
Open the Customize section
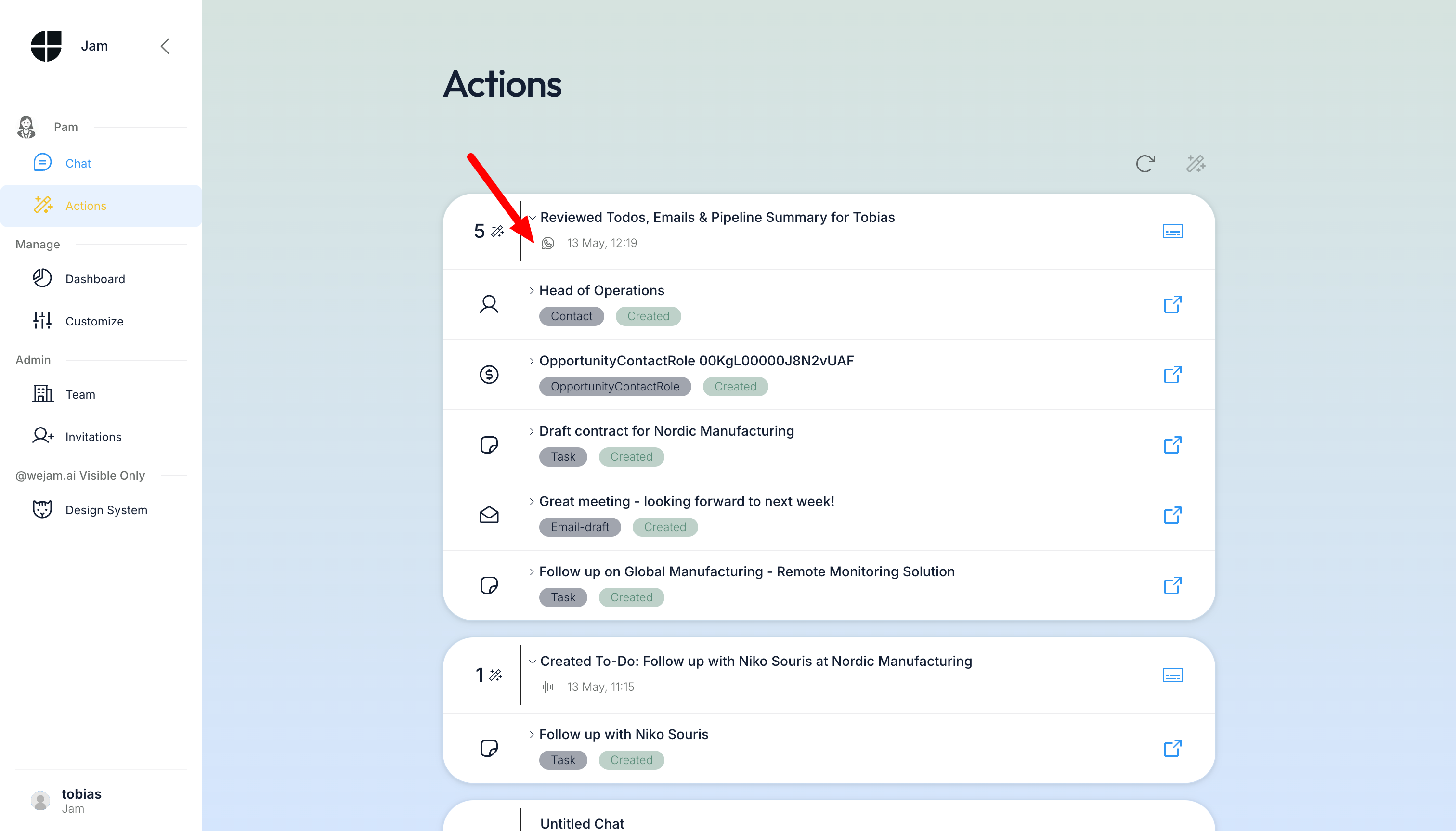tap(101, 321)
